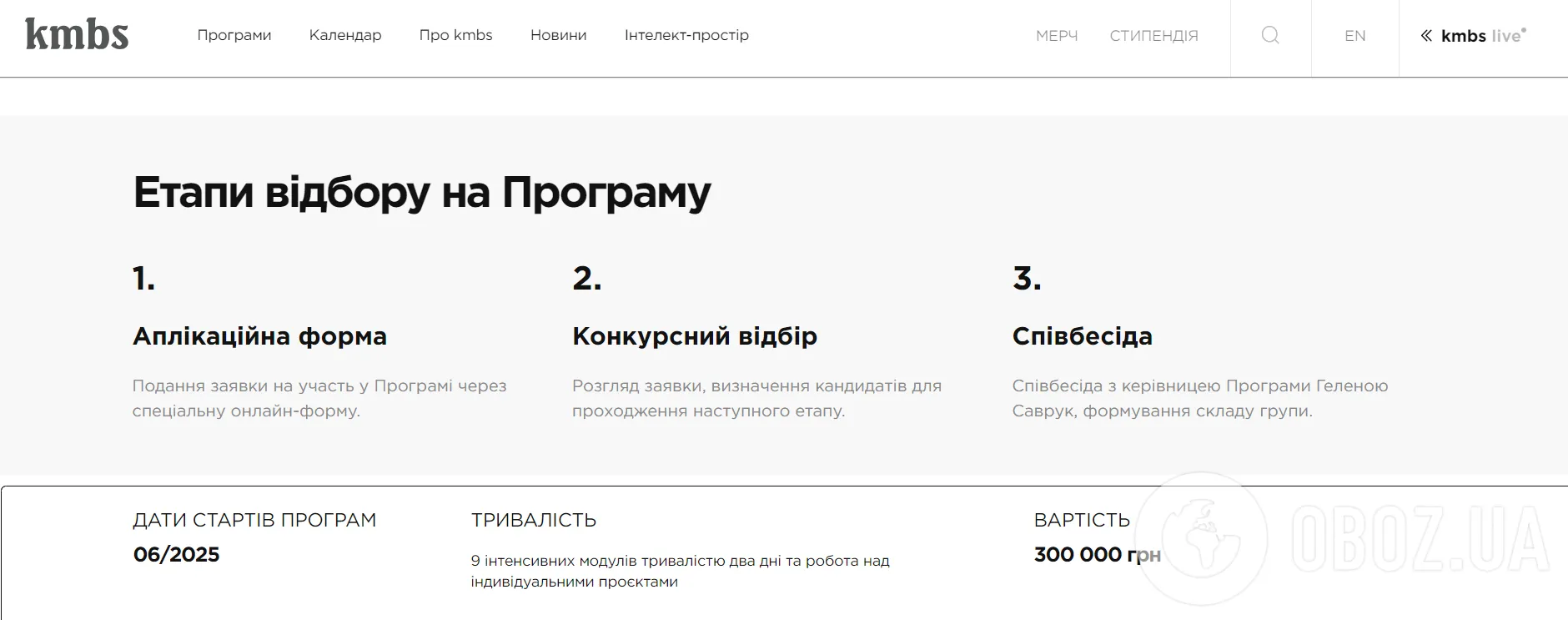Click the 06/2025 start date
This screenshot has width=1568, height=620.
pos(176,555)
